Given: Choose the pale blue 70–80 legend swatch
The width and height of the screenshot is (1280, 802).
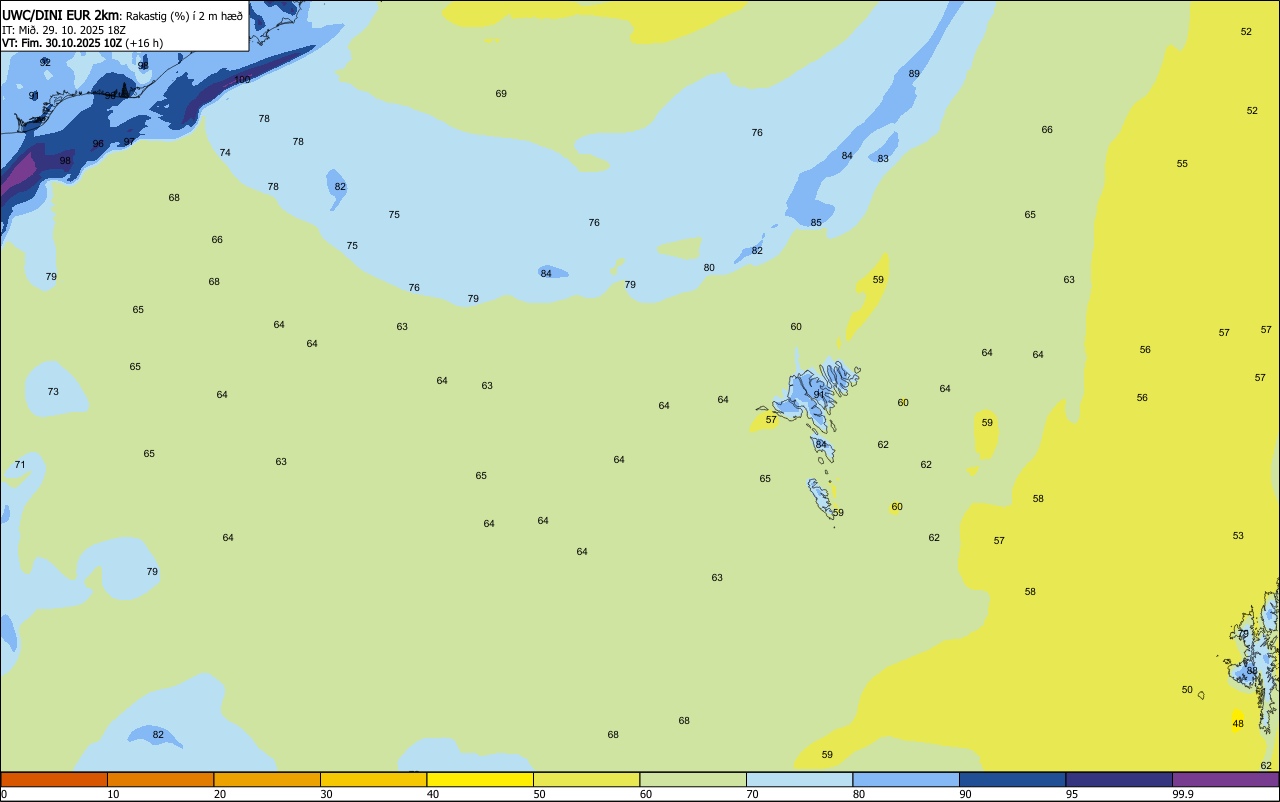Looking at the screenshot, I should [x=799, y=779].
